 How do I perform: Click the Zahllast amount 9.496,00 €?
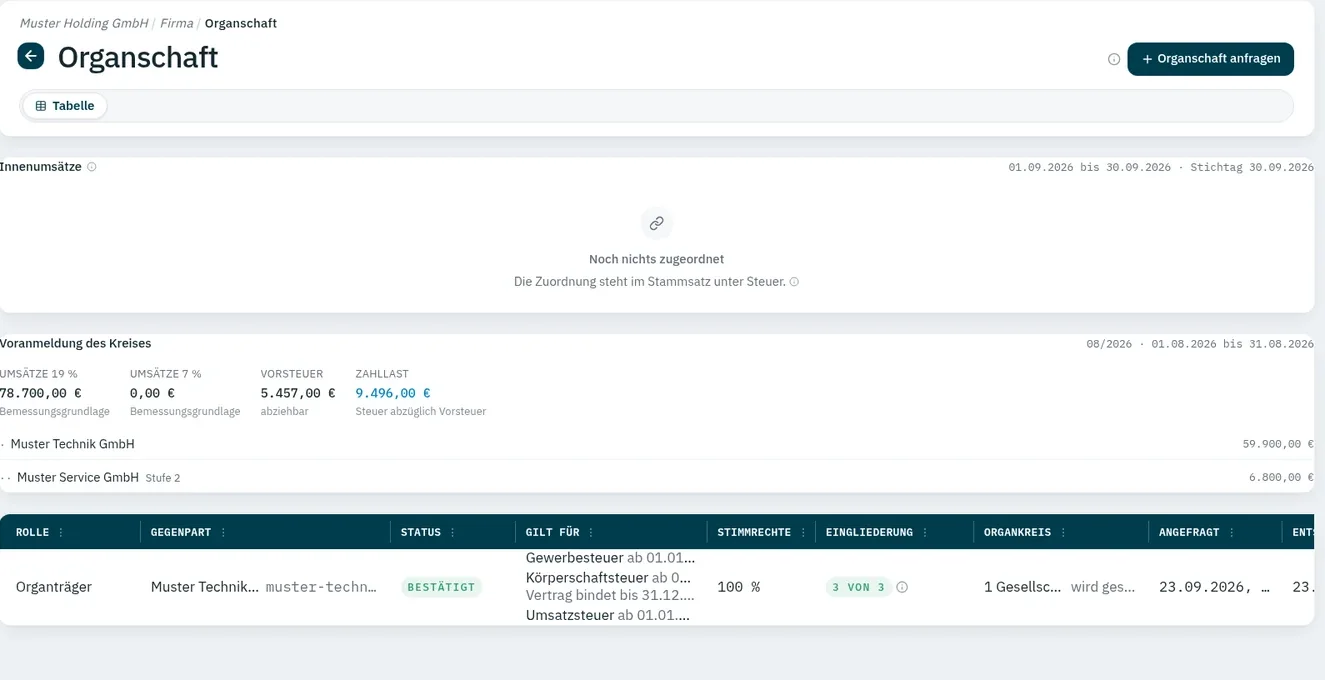coord(393,393)
